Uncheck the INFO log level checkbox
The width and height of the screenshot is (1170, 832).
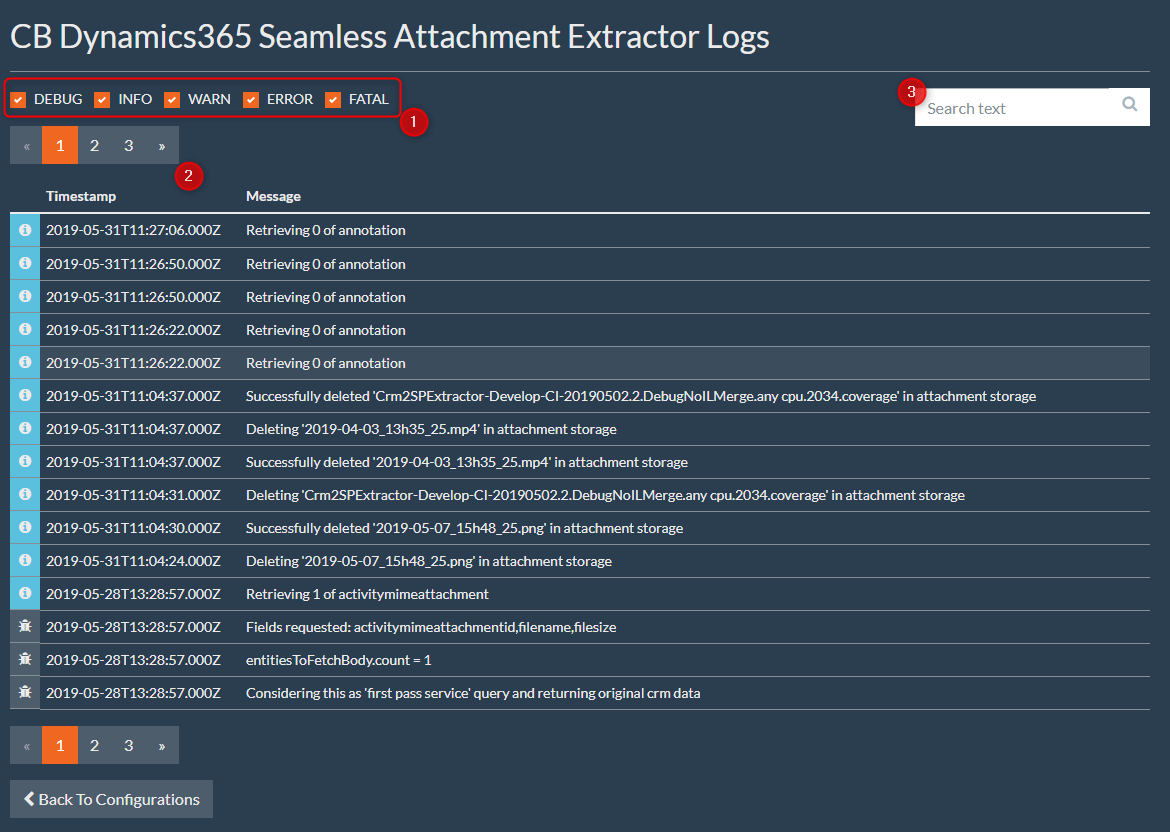102,100
